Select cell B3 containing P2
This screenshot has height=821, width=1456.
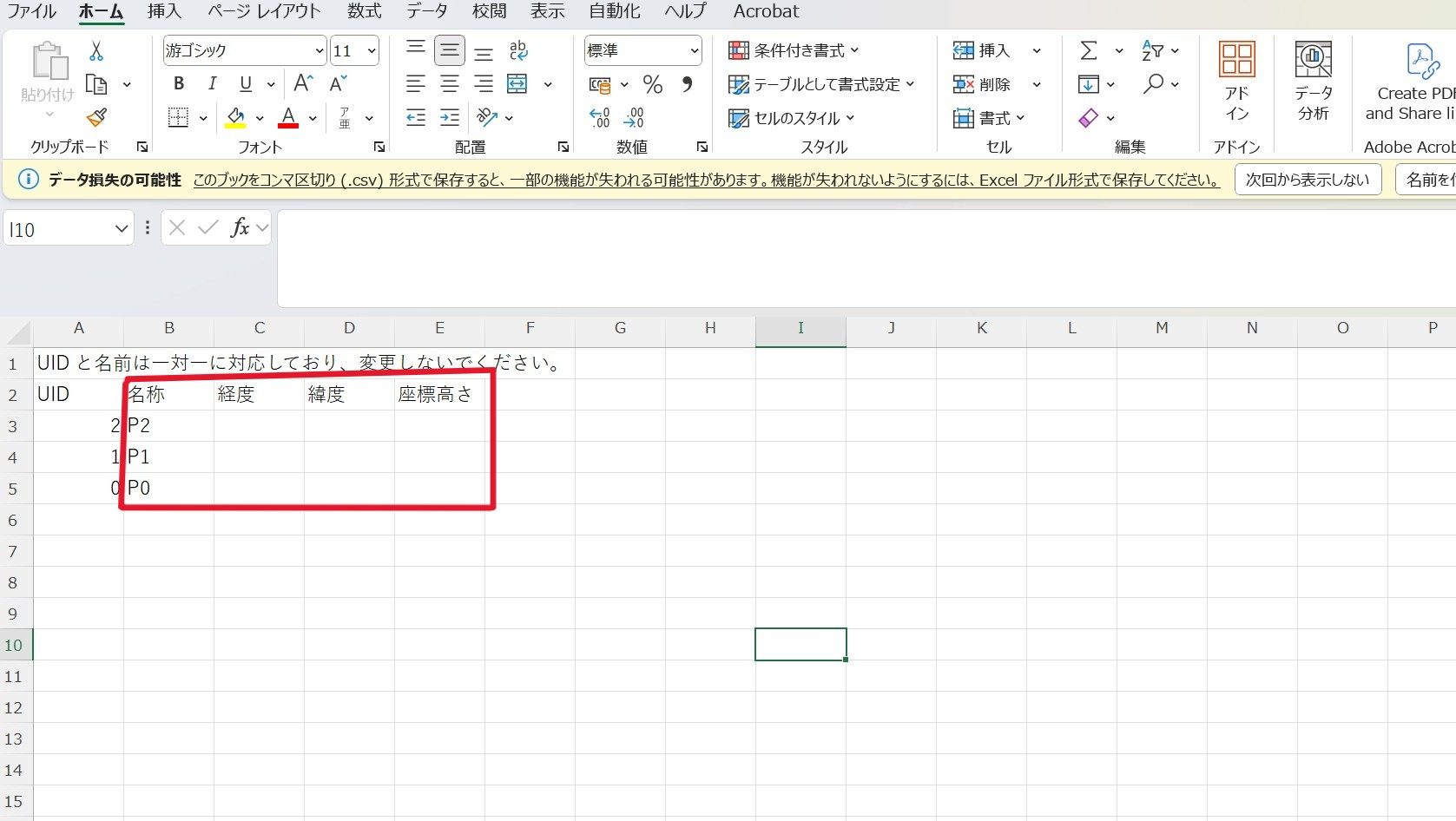click(x=169, y=425)
